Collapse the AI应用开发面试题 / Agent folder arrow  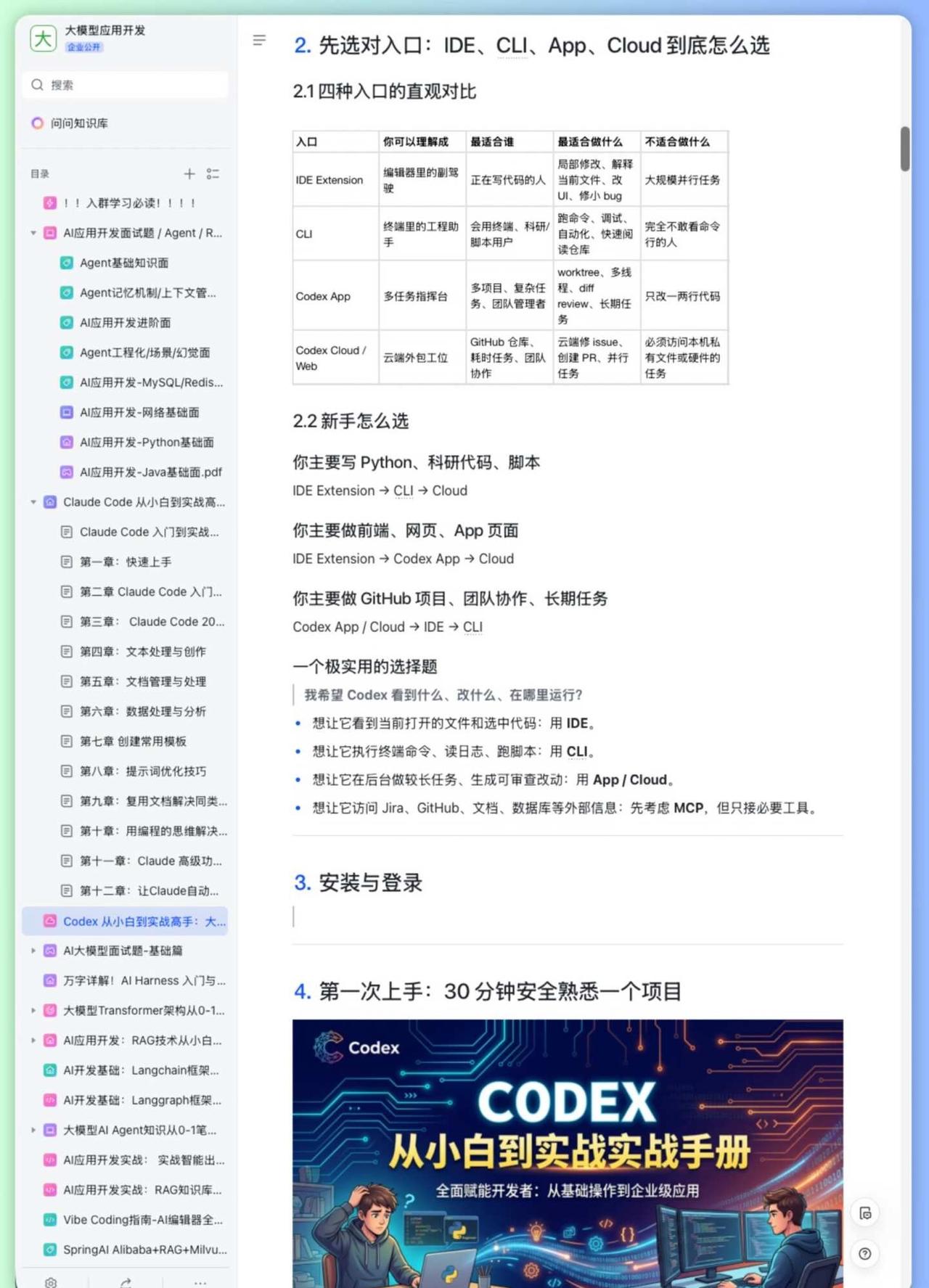coord(33,233)
